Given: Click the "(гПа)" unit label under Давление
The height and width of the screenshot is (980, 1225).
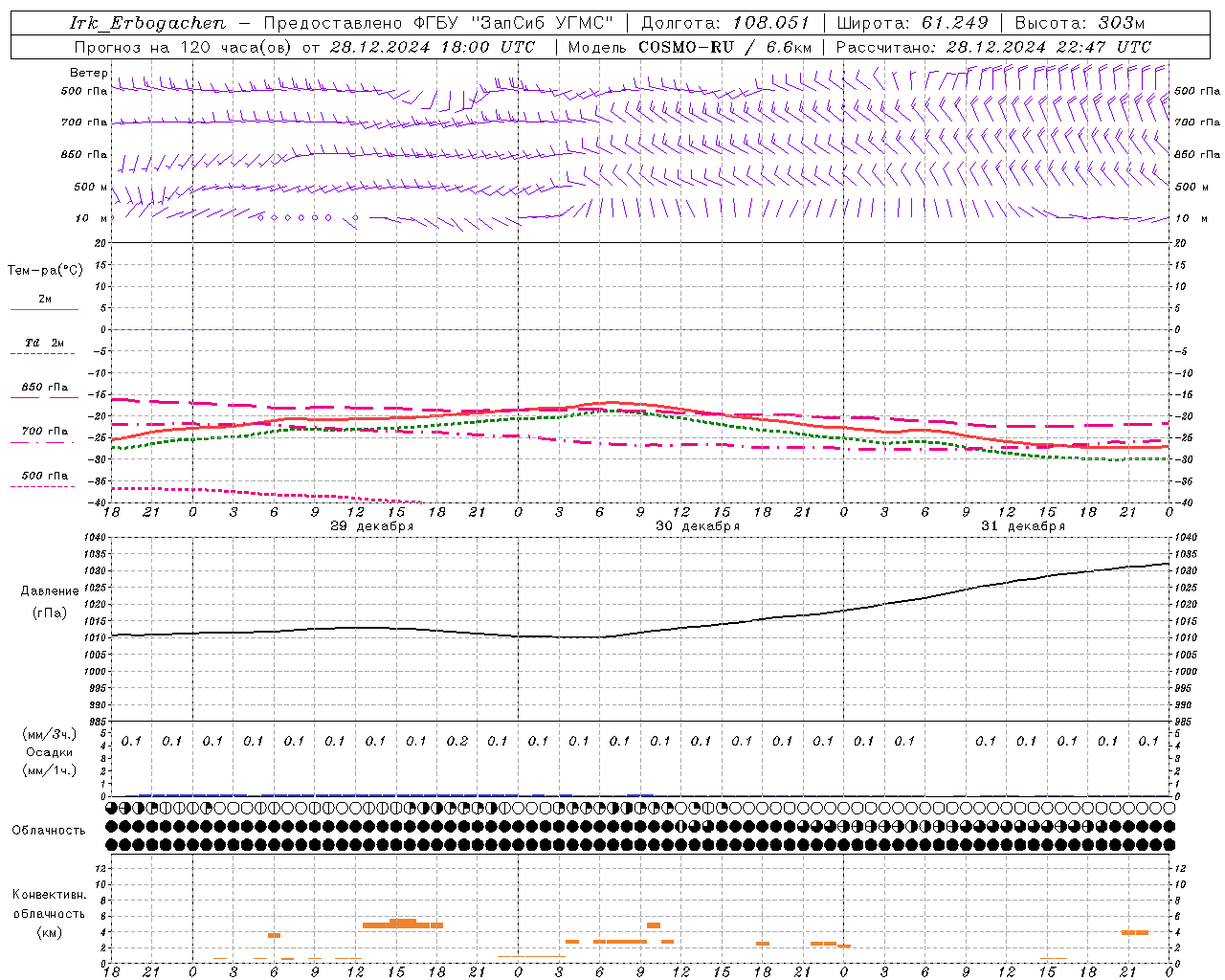Looking at the screenshot, I should (x=50, y=612).
